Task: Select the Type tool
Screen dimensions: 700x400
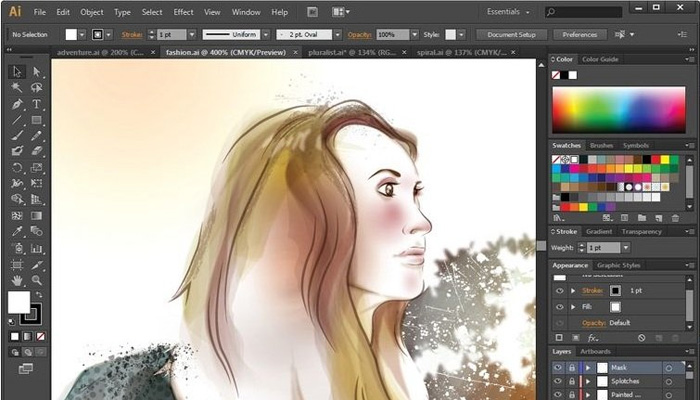Action: click(x=37, y=104)
